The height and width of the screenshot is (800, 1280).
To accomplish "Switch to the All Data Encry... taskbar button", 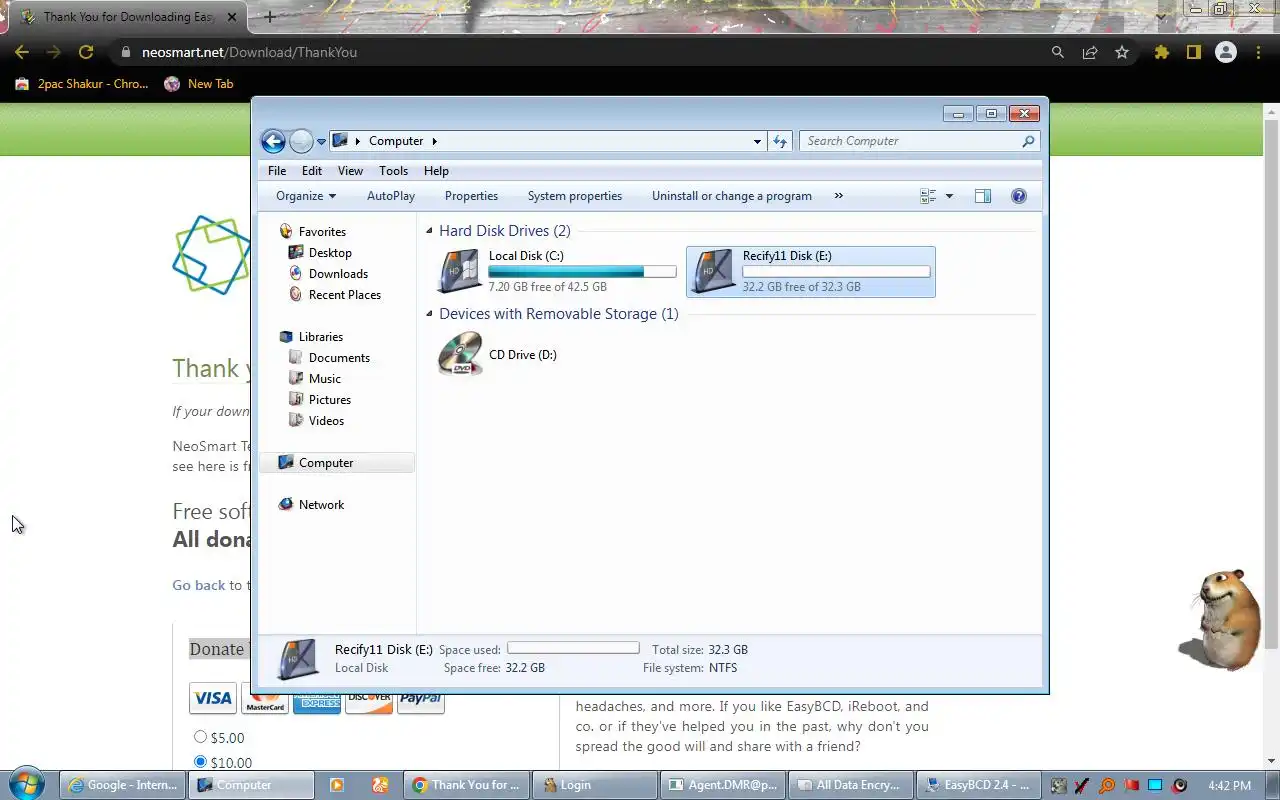I will (x=851, y=785).
